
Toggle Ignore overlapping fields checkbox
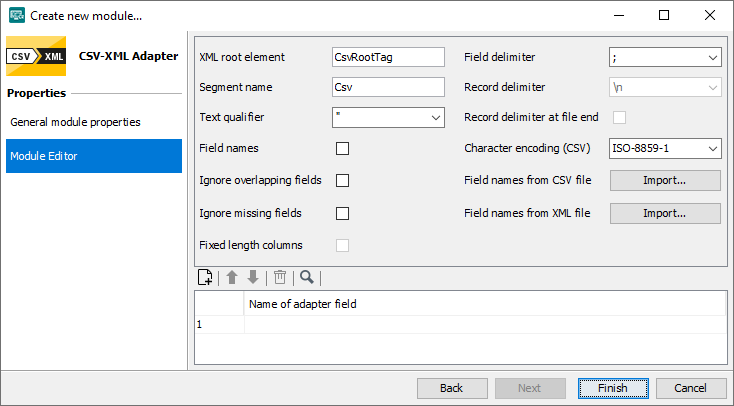pos(343,181)
